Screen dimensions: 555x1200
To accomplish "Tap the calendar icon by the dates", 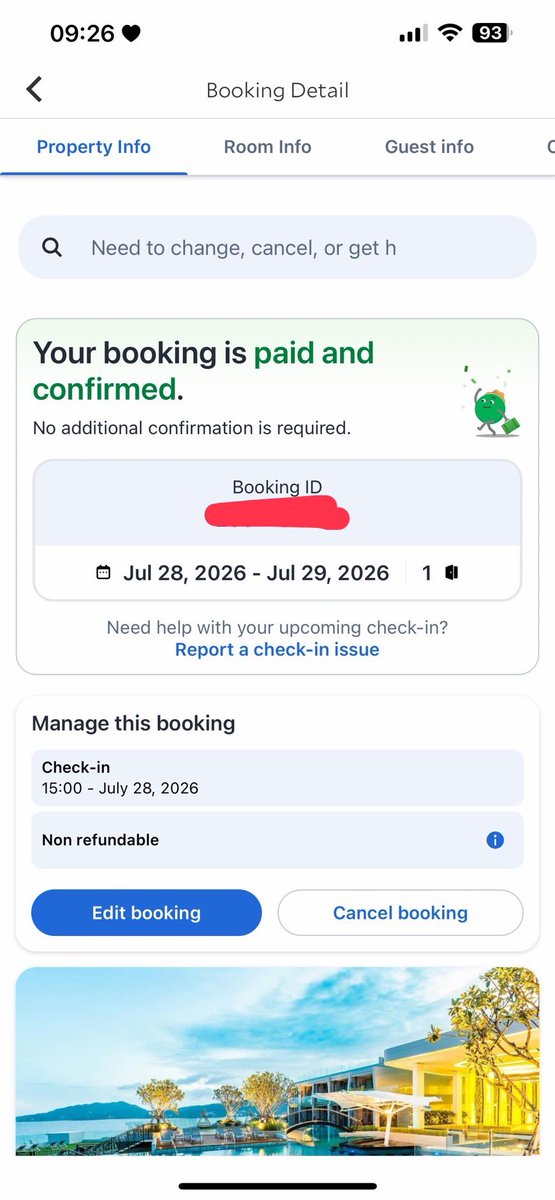I will pyautogui.click(x=103, y=573).
